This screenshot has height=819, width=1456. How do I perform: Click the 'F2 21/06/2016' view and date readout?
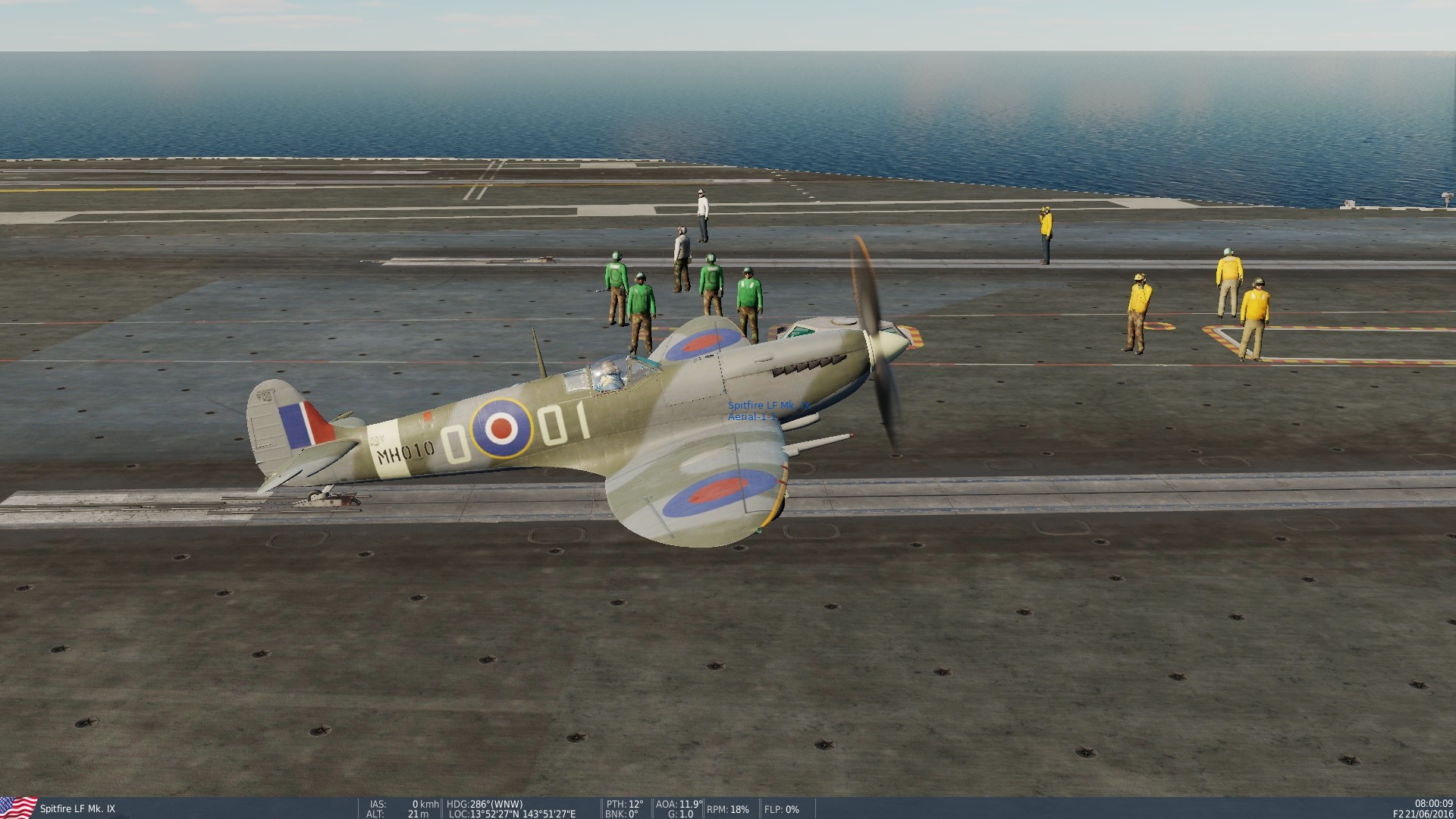[x=1423, y=813]
